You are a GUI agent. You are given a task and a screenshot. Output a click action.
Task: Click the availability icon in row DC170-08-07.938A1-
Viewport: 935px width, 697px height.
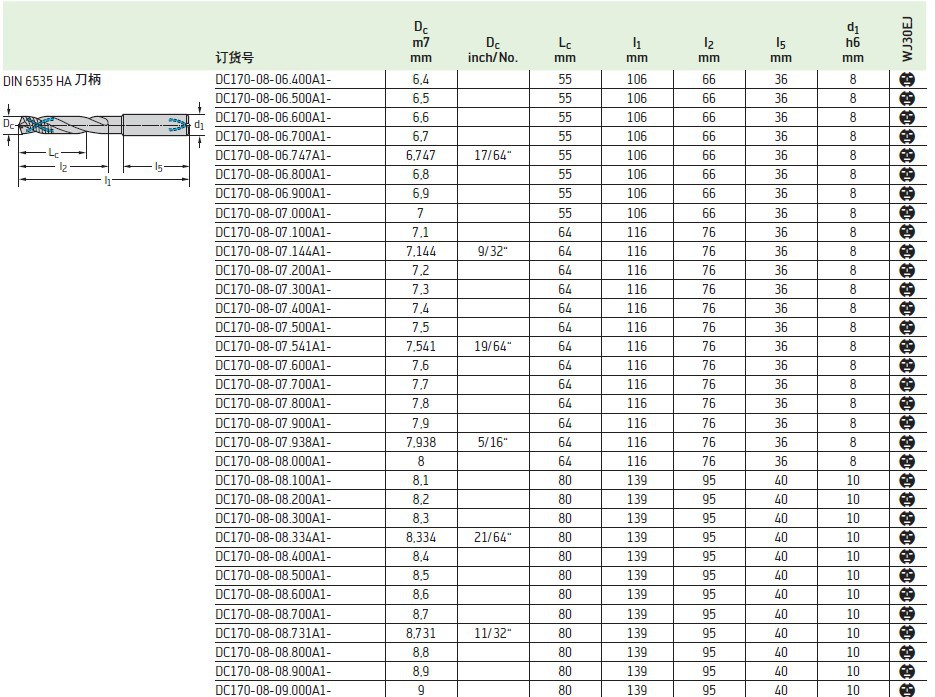(906, 442)
